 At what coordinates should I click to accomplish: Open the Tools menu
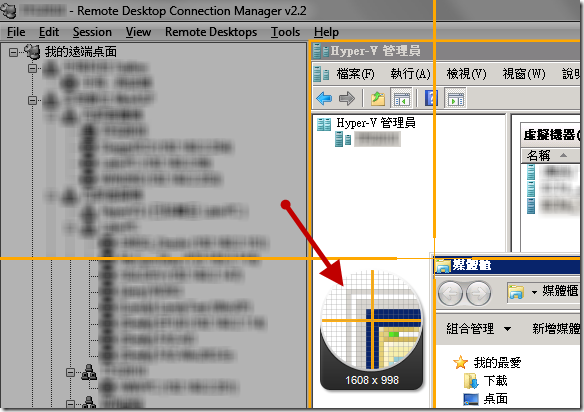coord(285,32)
